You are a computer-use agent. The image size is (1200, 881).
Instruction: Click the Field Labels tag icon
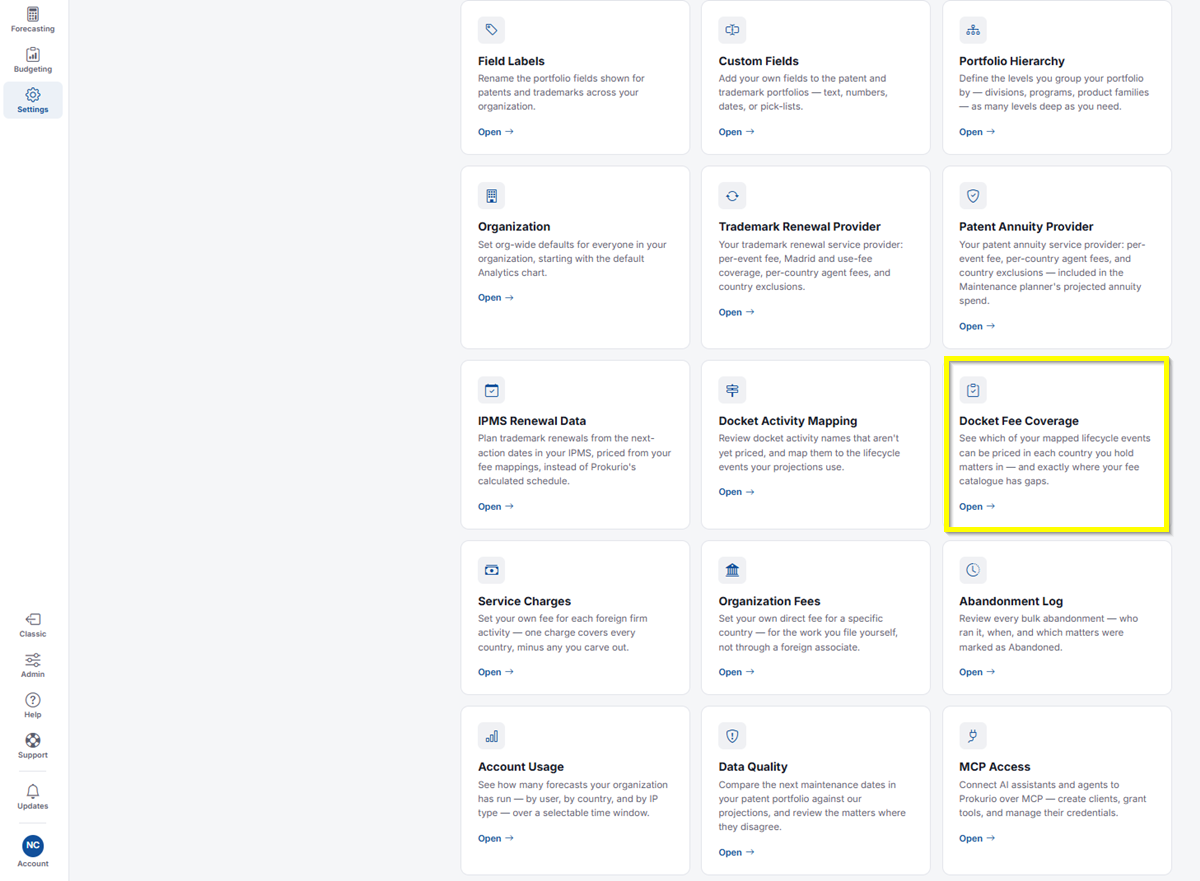(x=491, y=30)
